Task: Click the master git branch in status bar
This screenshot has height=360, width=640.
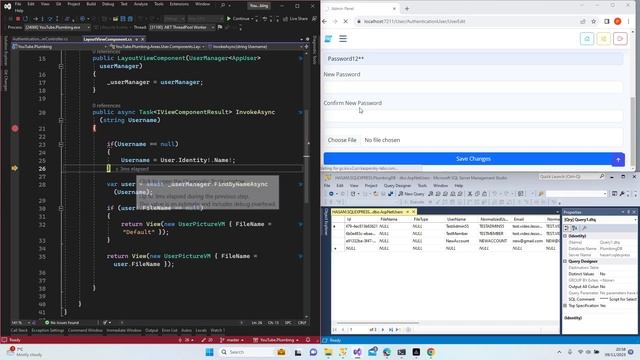Action: [232, 340]
